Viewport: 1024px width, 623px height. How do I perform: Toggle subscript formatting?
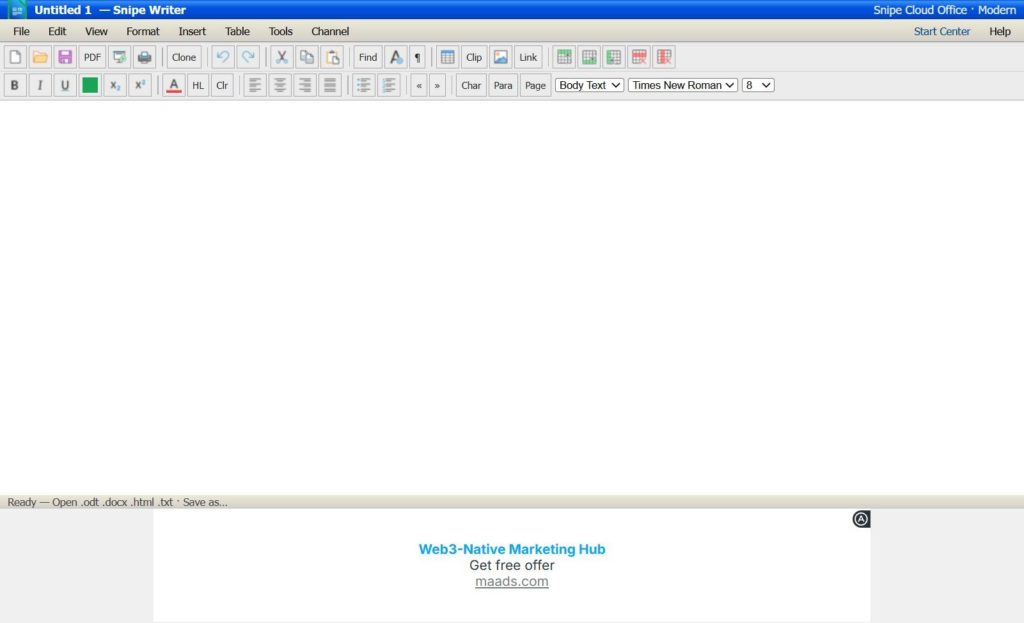coord(115,85)
